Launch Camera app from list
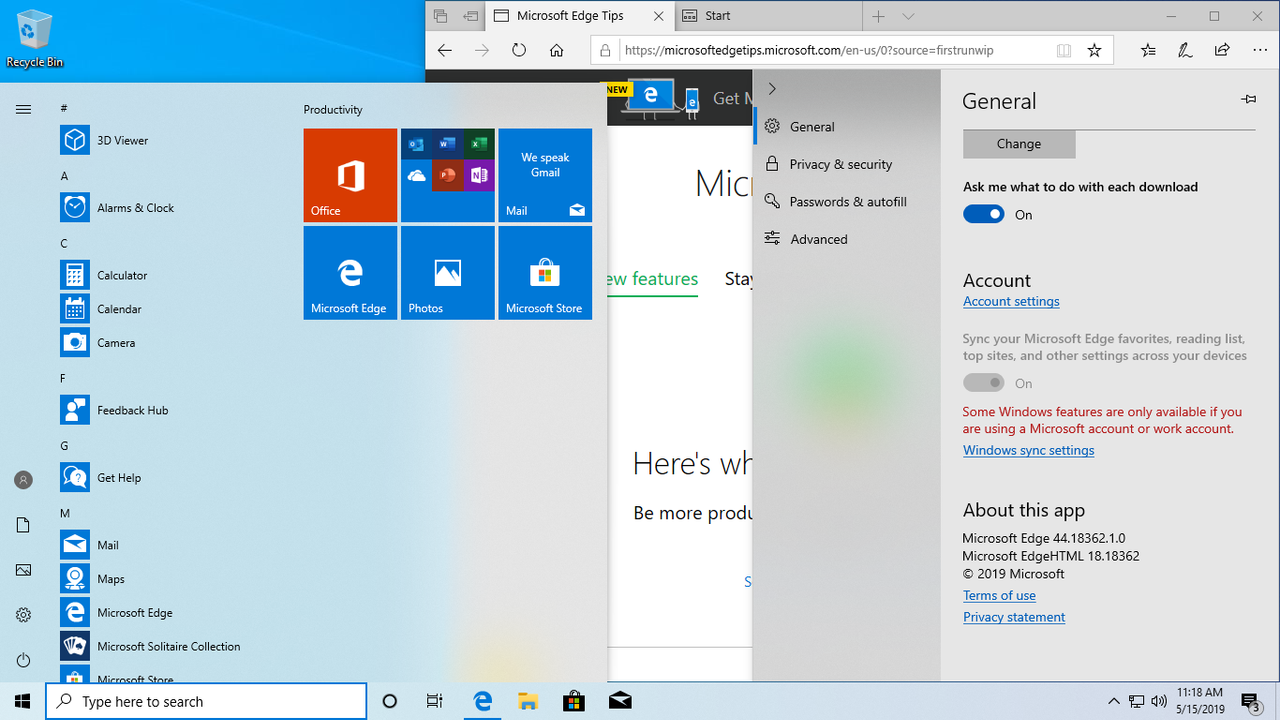This screenshot has height=720, width=1280. click(150, 343)
